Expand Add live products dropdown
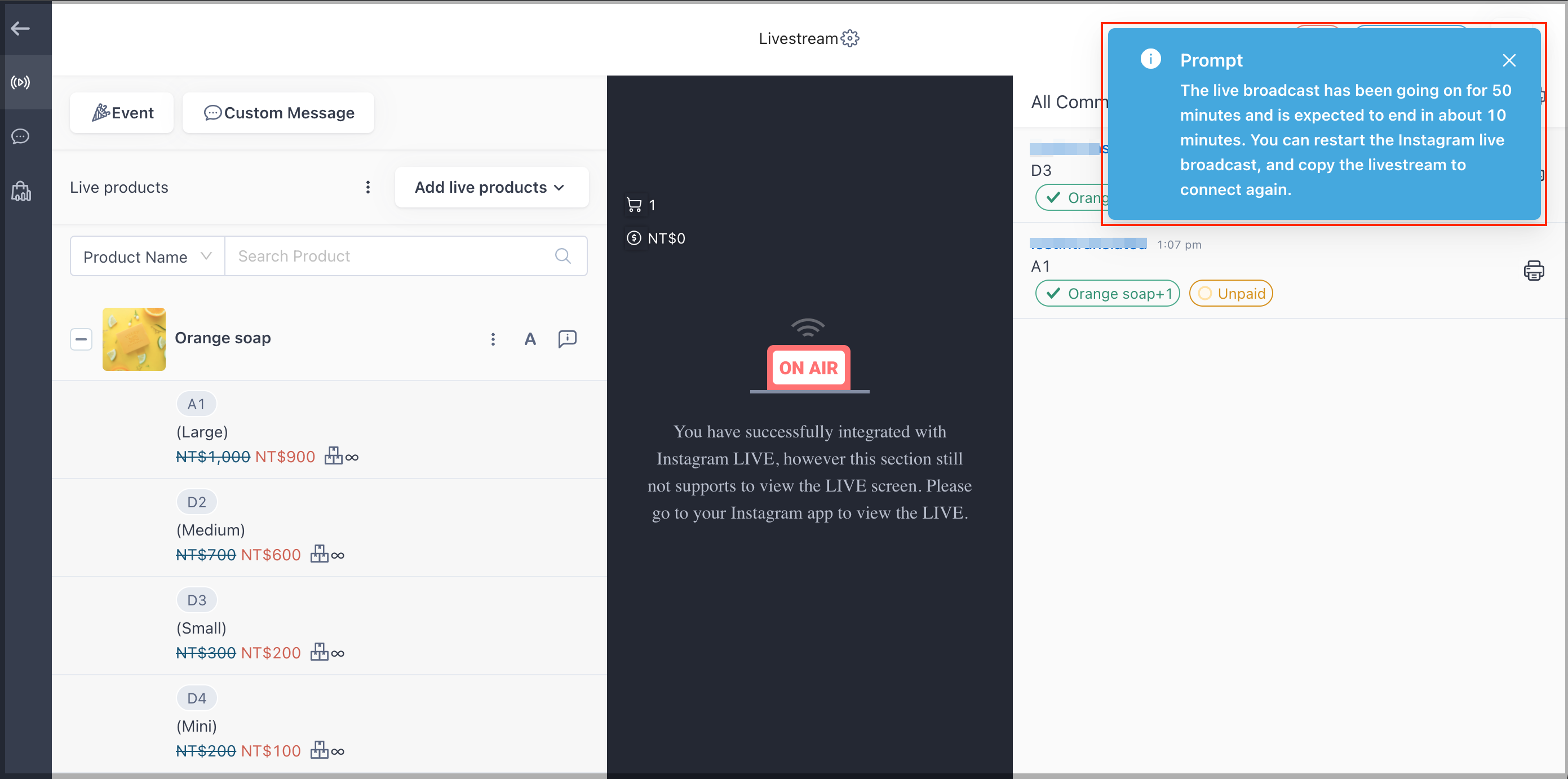 click(x=491, y=188)
